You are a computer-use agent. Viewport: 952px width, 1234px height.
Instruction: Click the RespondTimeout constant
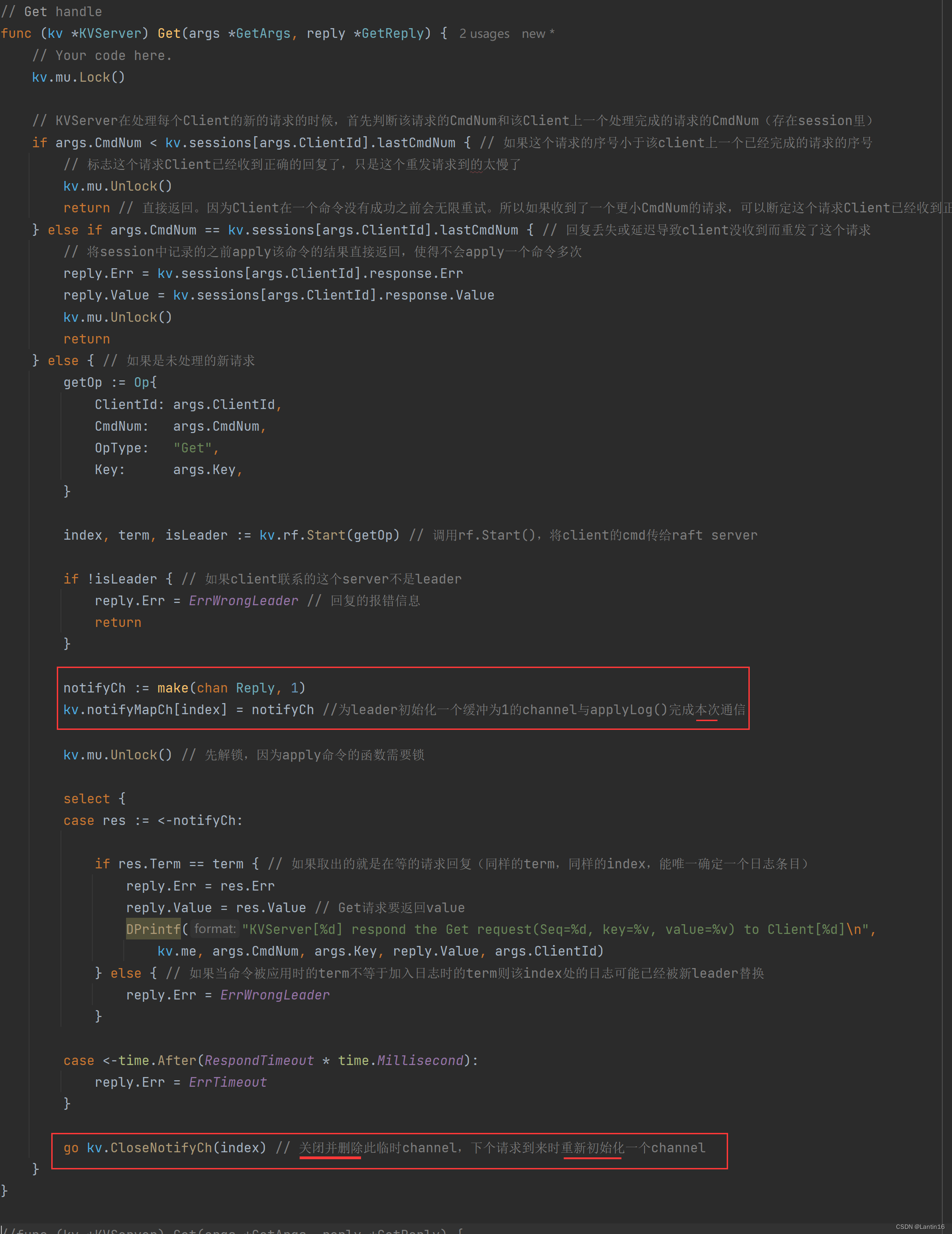(259, 1060)
